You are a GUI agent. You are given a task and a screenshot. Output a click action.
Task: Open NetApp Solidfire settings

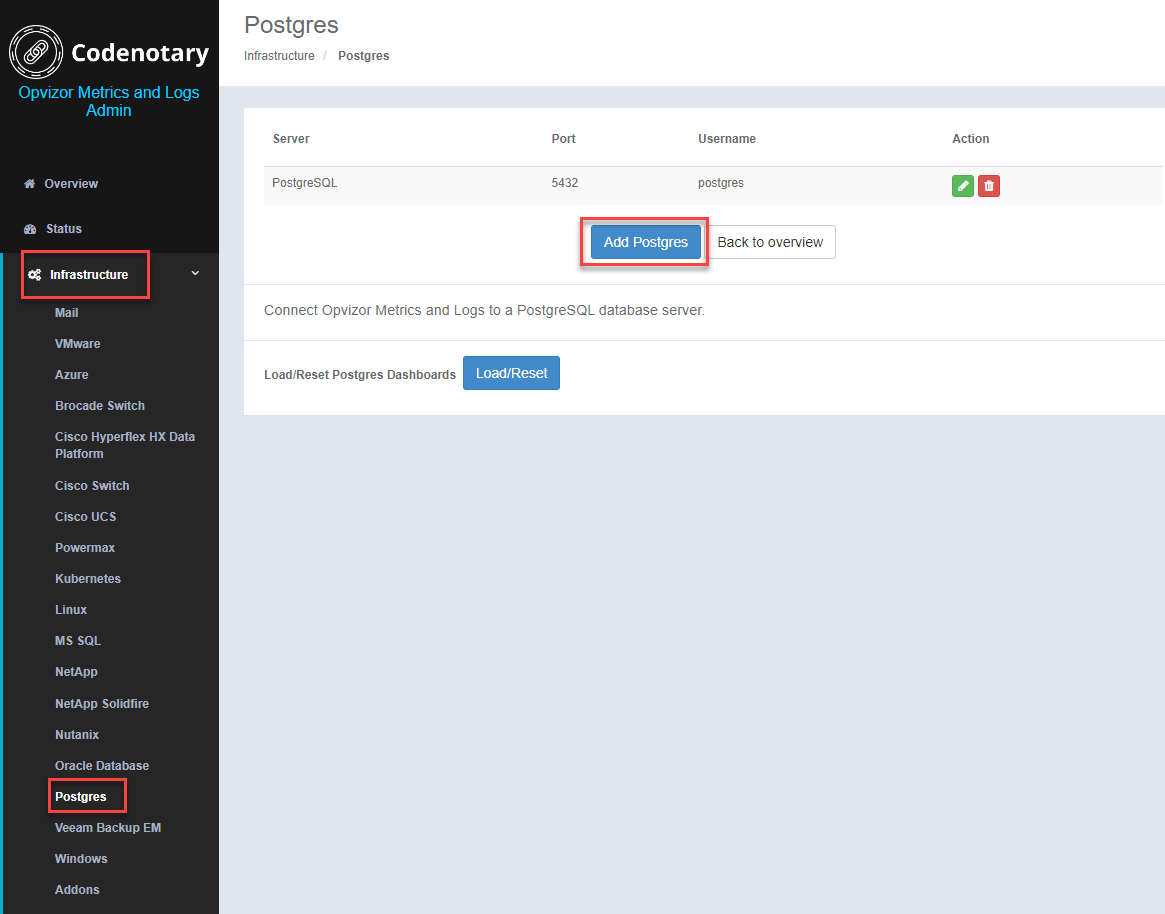102,704
